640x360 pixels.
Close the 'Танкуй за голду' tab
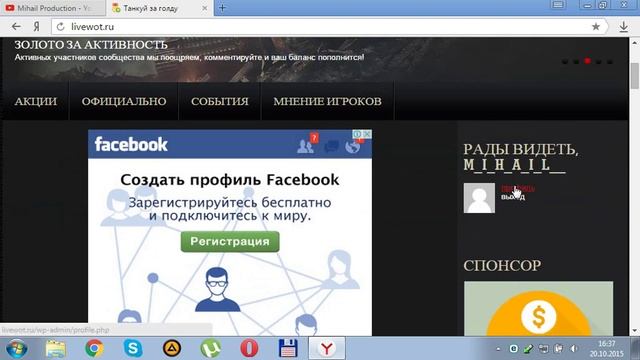(204, 8)
